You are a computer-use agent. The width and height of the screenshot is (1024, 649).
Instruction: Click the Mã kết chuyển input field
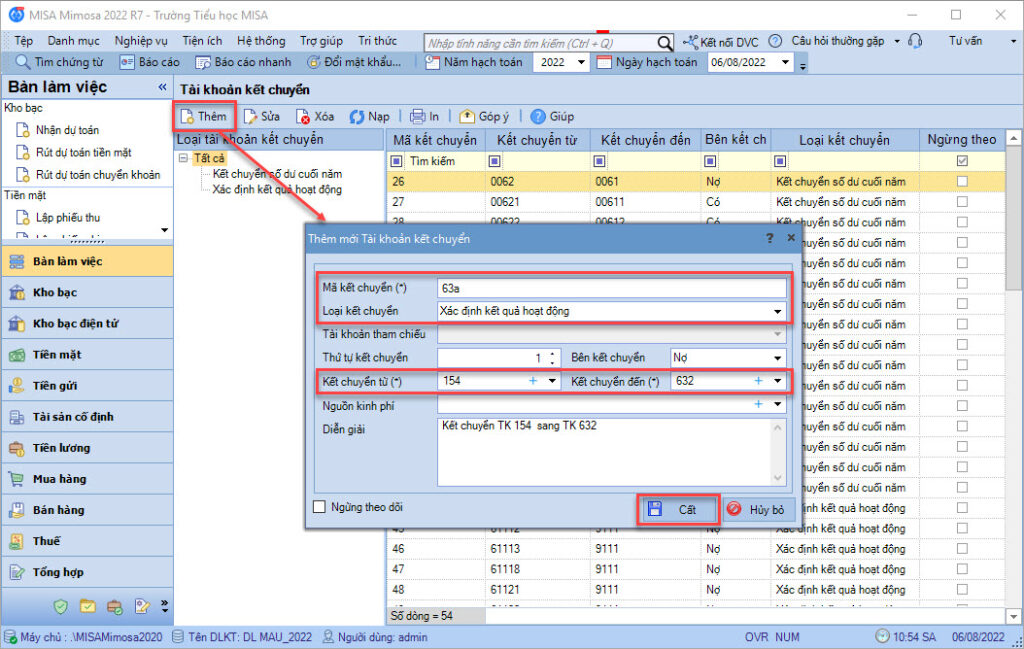point(611,288)
